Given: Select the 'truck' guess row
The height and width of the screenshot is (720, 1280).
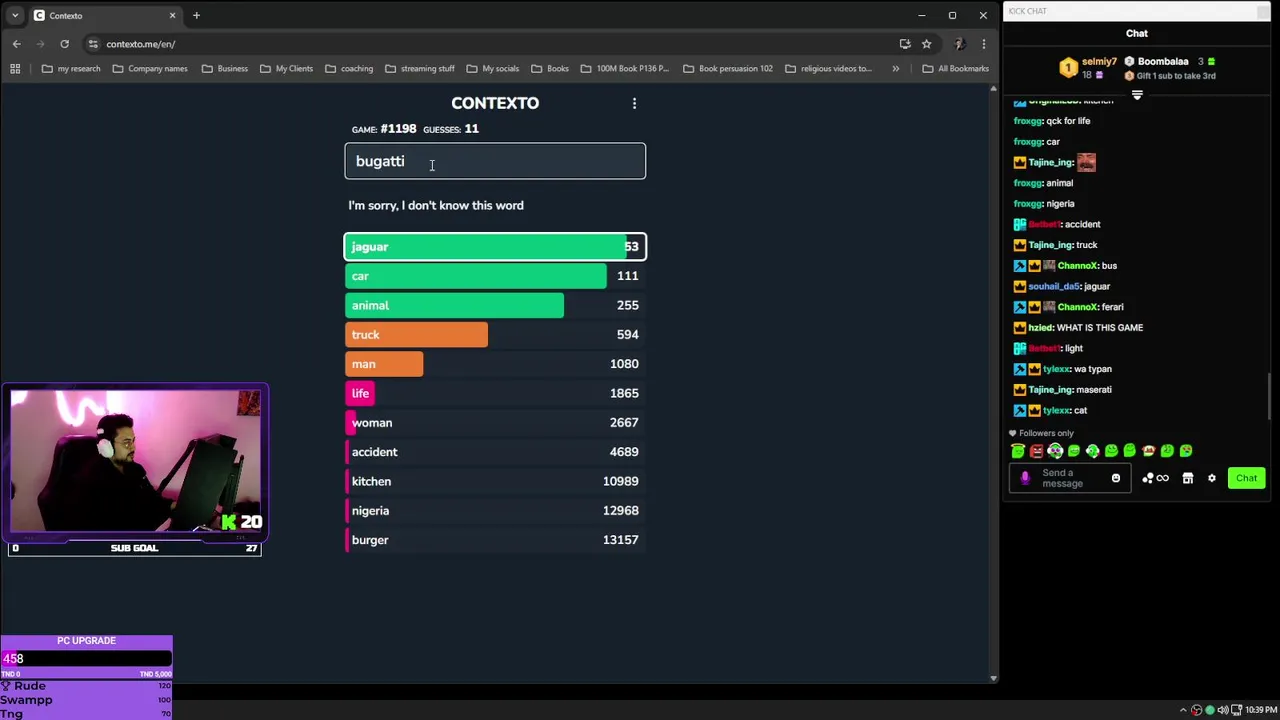Looking at the screenshot, I should click(x=495, y=334).
